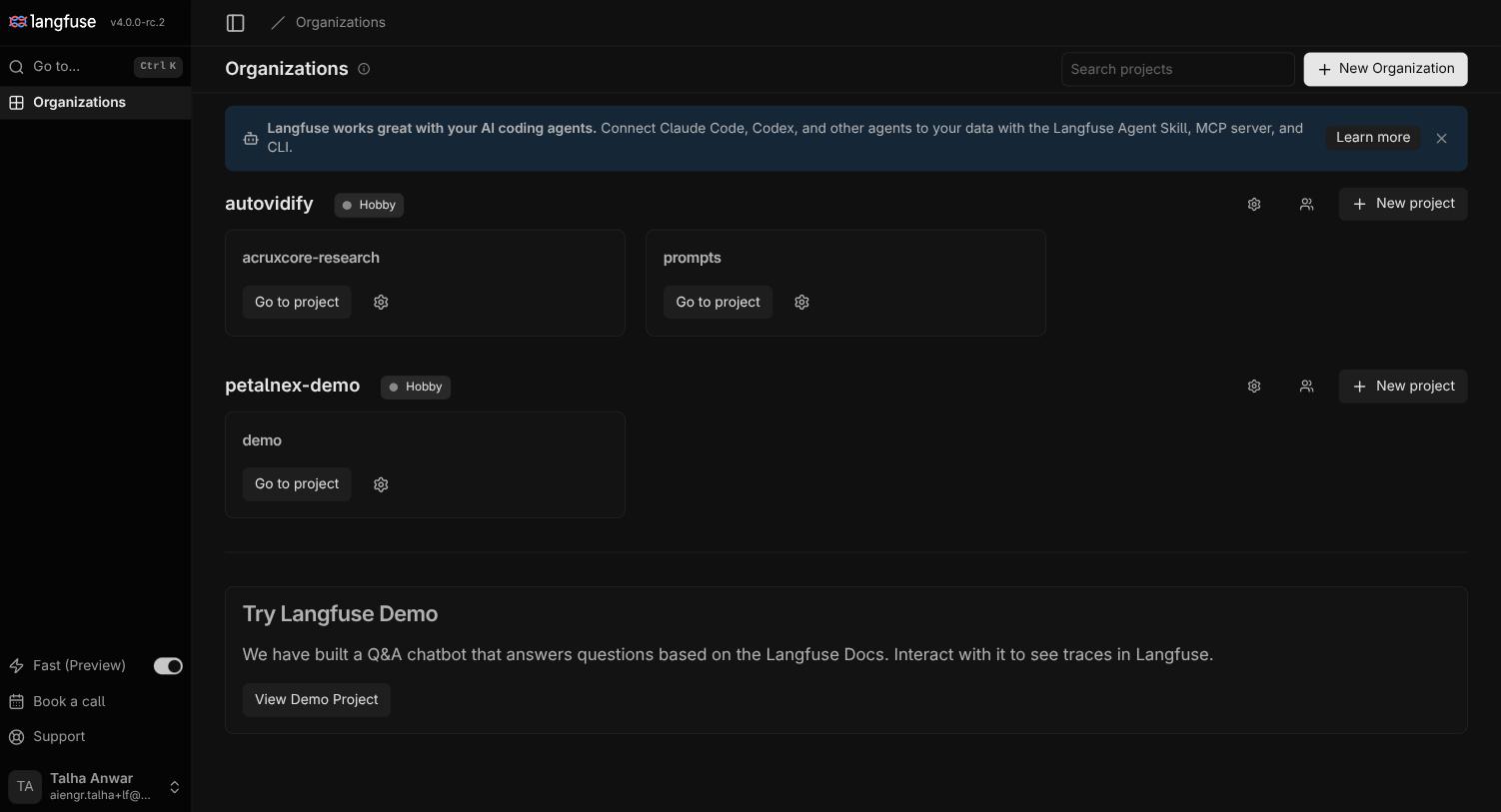Click the Fast (Preview) lightning icon
Viewport: 1501px width, 812px height.
click(17, 666)
